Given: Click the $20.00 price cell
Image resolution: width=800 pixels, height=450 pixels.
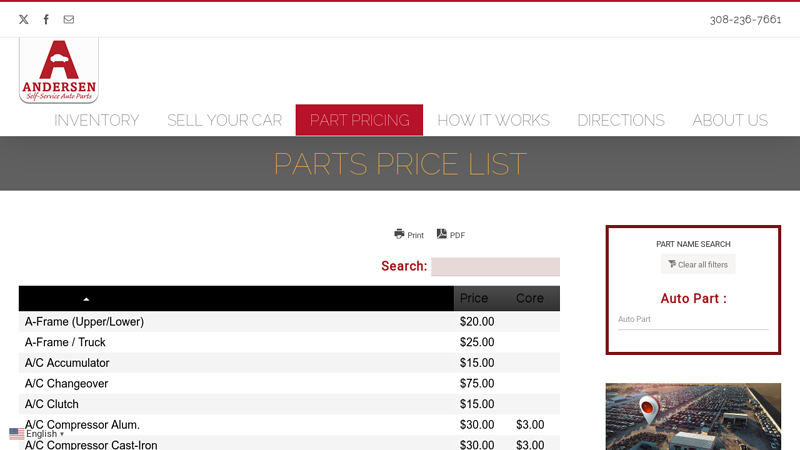Looking at the screenshot, I should 477,322.
